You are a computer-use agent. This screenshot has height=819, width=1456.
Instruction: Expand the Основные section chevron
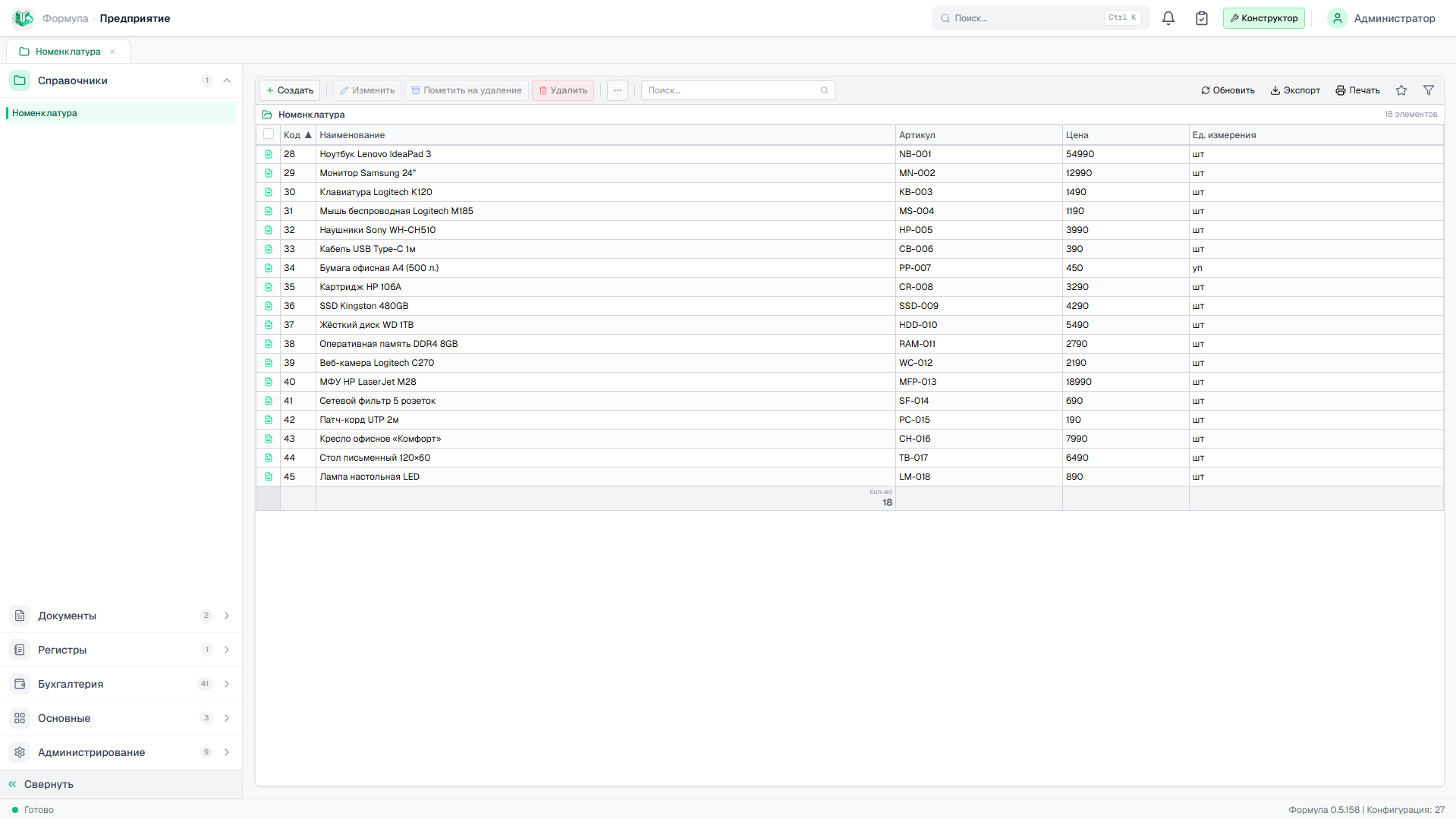pos(227,718)
